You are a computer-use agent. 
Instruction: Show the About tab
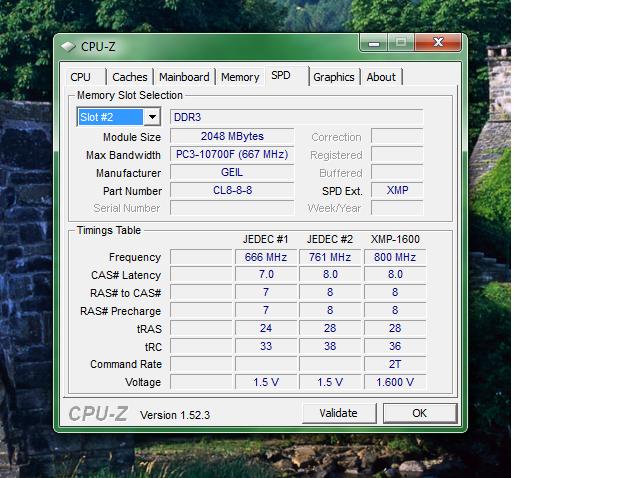click(x=381, y=77)
